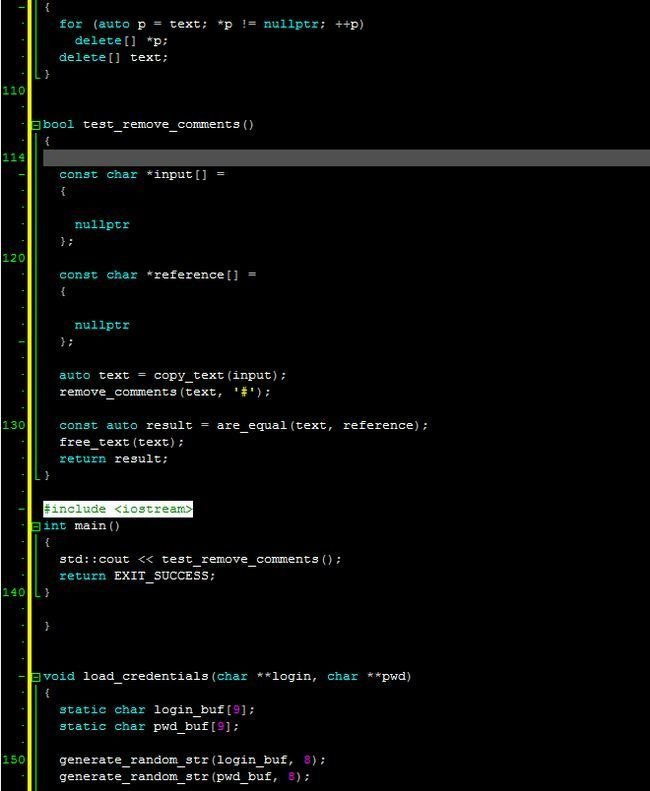Click line number 114 in the gutter
650x791 pixels.
tap(14, 157)
